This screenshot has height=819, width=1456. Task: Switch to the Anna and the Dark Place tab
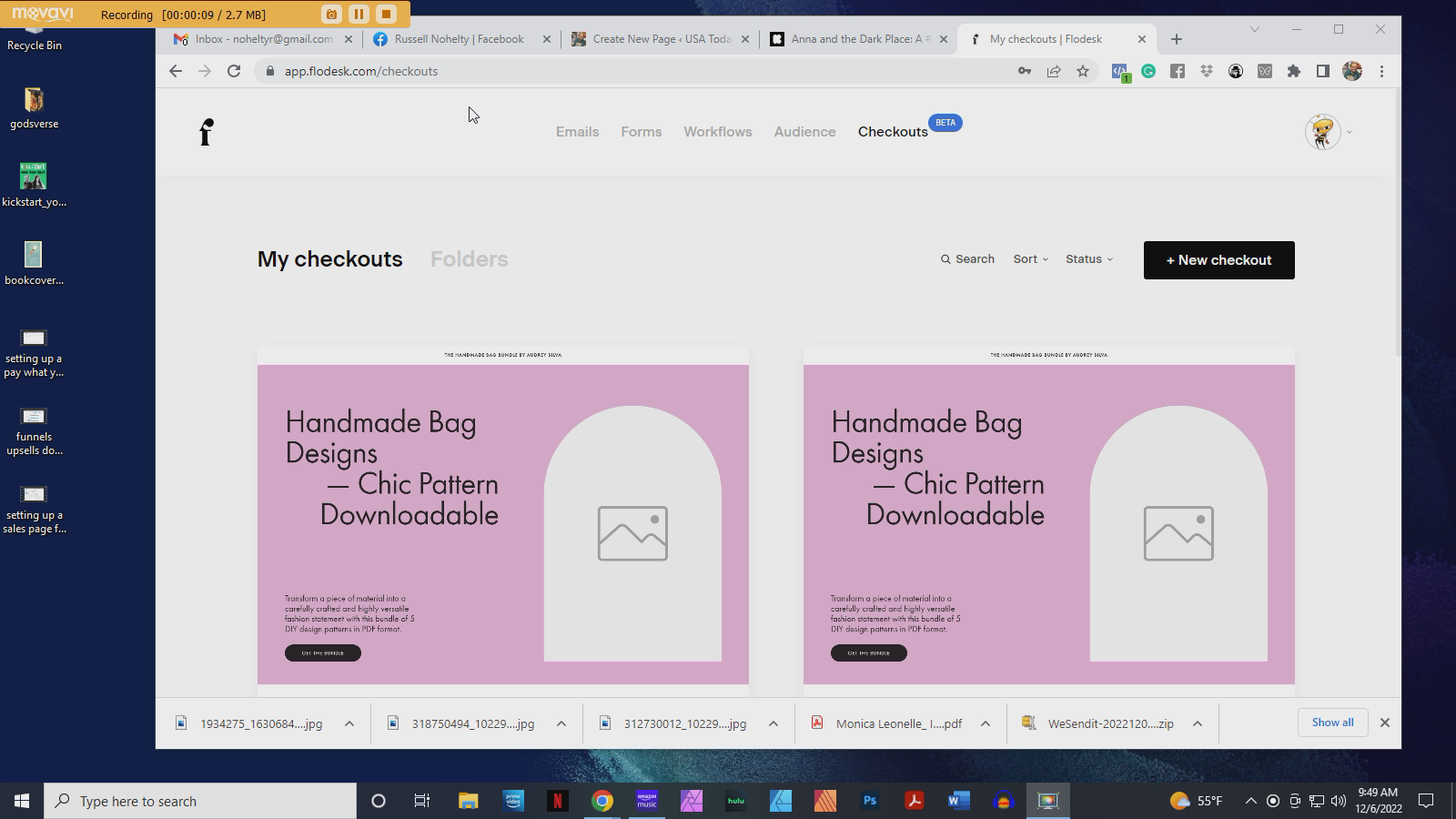pos(855,38)
